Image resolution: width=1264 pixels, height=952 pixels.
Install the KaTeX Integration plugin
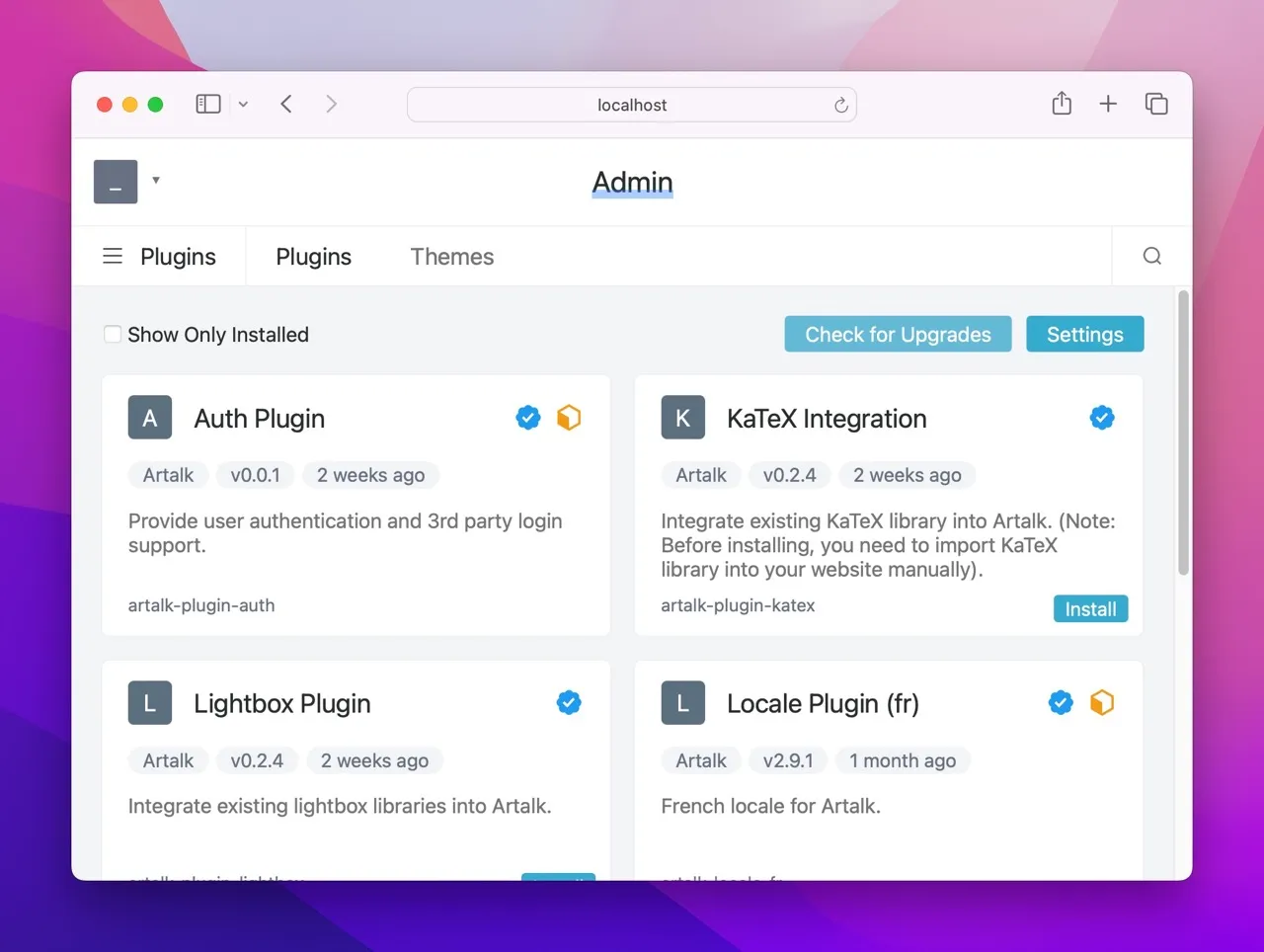point(1090,608)
